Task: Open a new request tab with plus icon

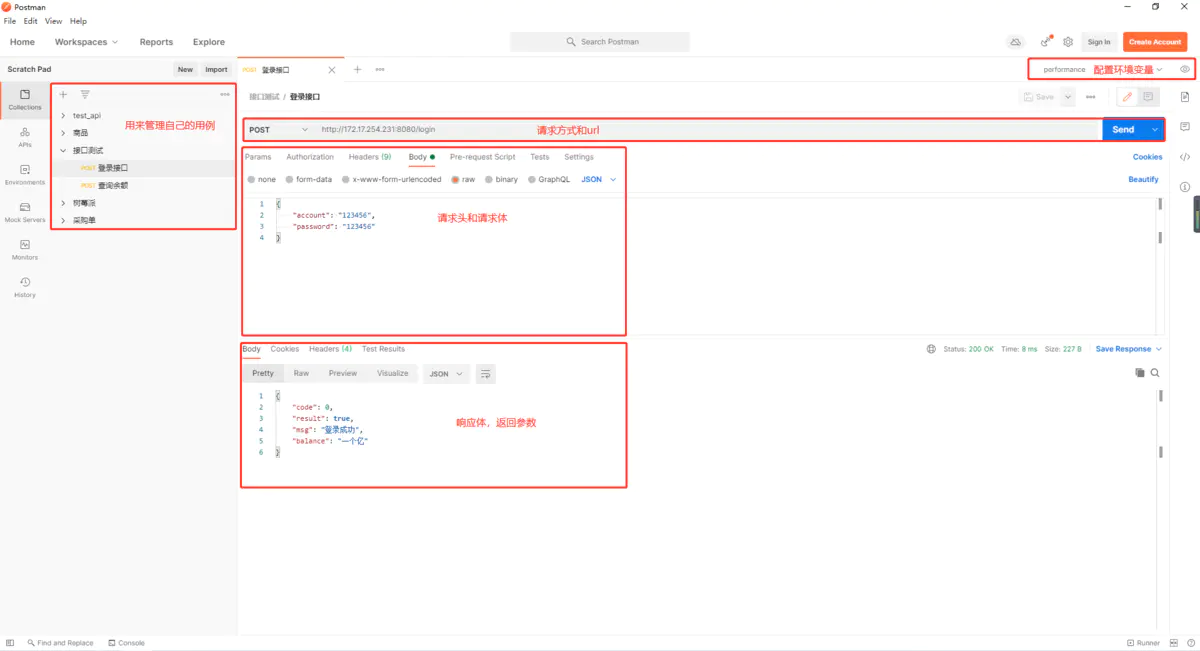Action: click(x=357, y=69)
